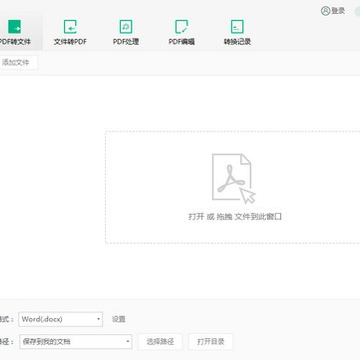Select the PDF转文件 conversion icon
The height and width of the screenshot is (360, 360).
14,27
